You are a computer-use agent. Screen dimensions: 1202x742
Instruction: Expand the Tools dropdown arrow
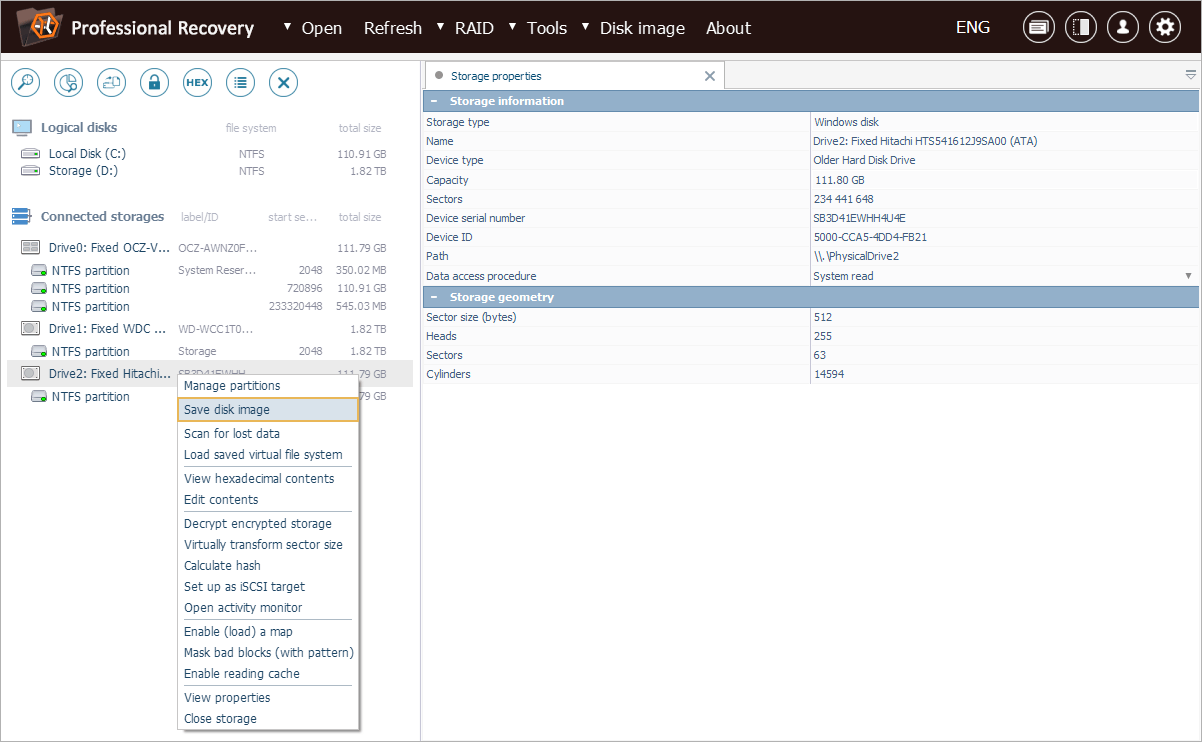513,27
